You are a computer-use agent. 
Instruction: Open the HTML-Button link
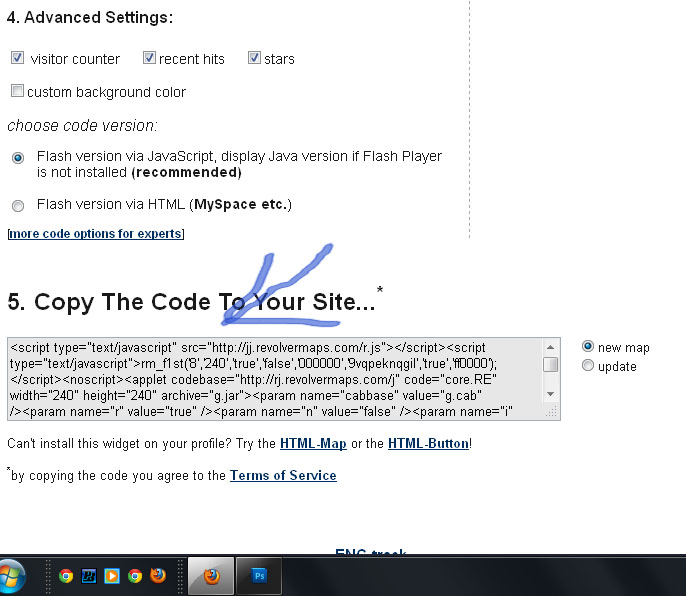[428, 443]
